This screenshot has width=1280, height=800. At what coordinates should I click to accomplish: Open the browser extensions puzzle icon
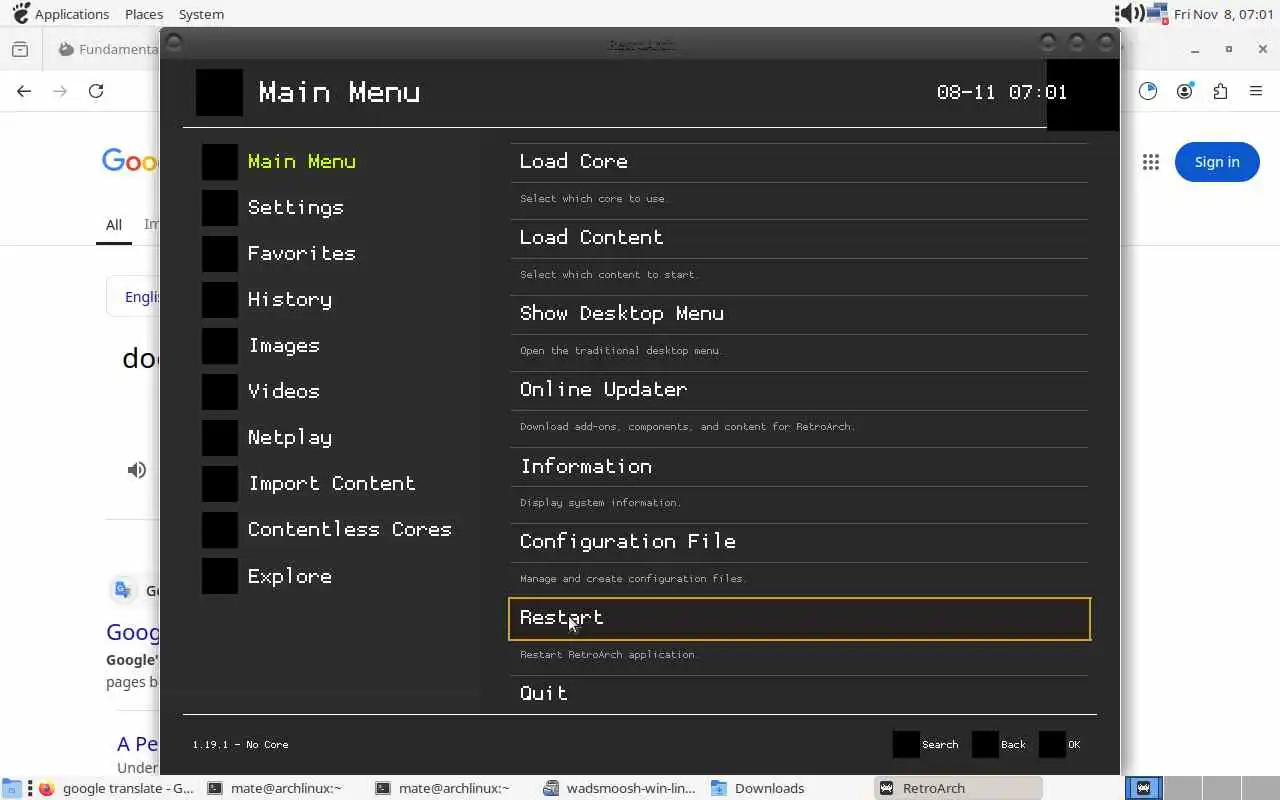[1220, 91]
